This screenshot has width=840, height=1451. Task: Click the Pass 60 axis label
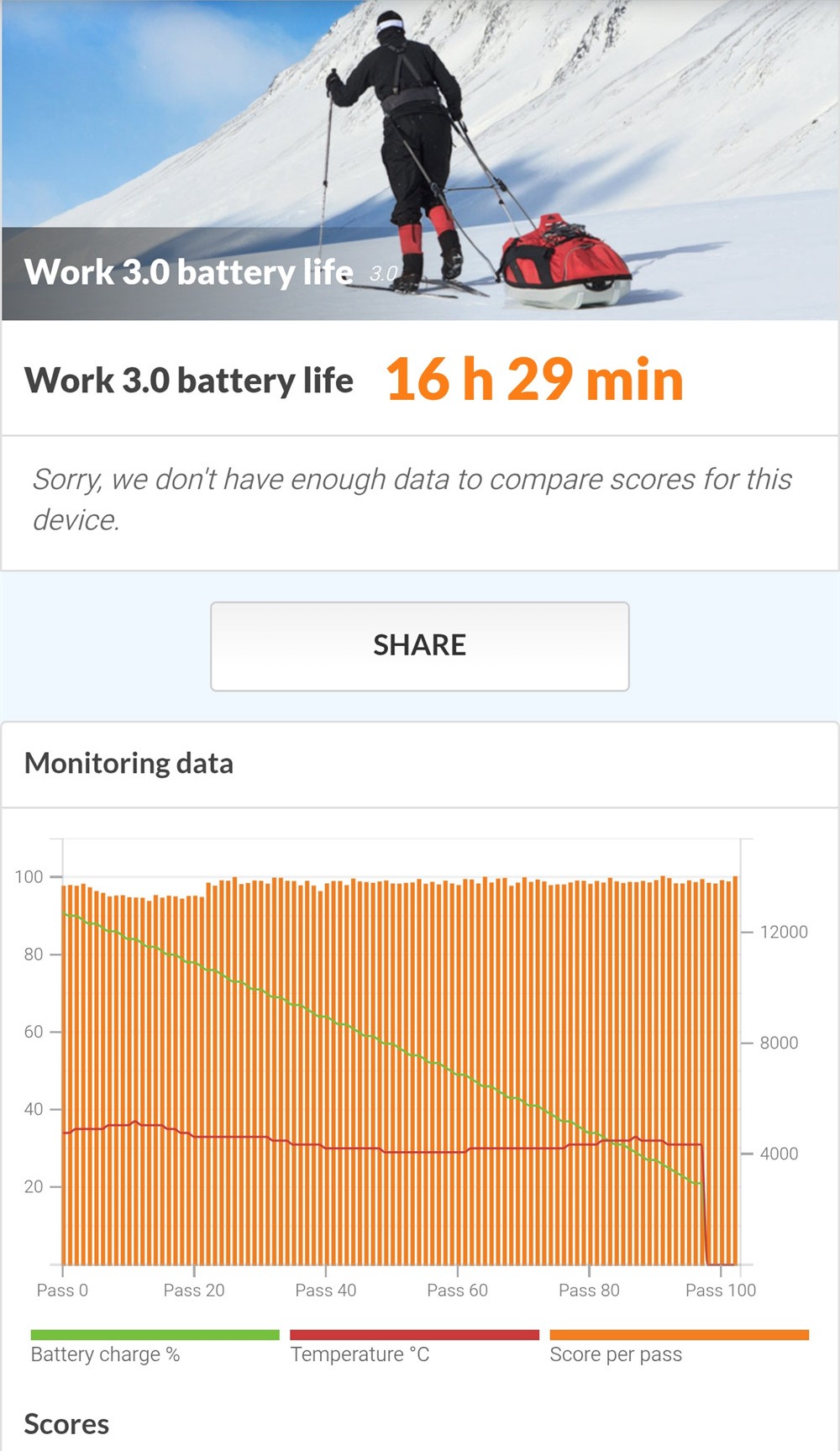(x=457, y=1290)
